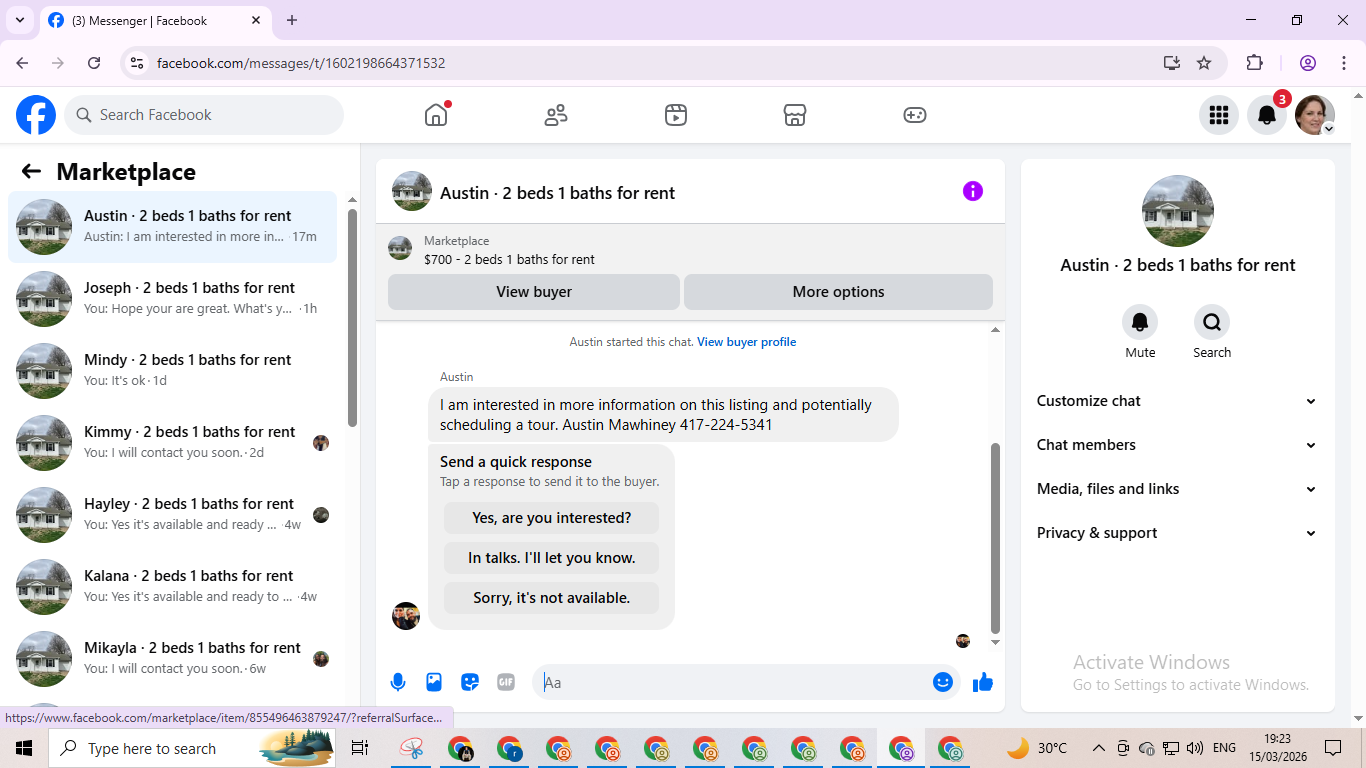
Task: Open the Hayley conversation in the list
Action: 173,515
